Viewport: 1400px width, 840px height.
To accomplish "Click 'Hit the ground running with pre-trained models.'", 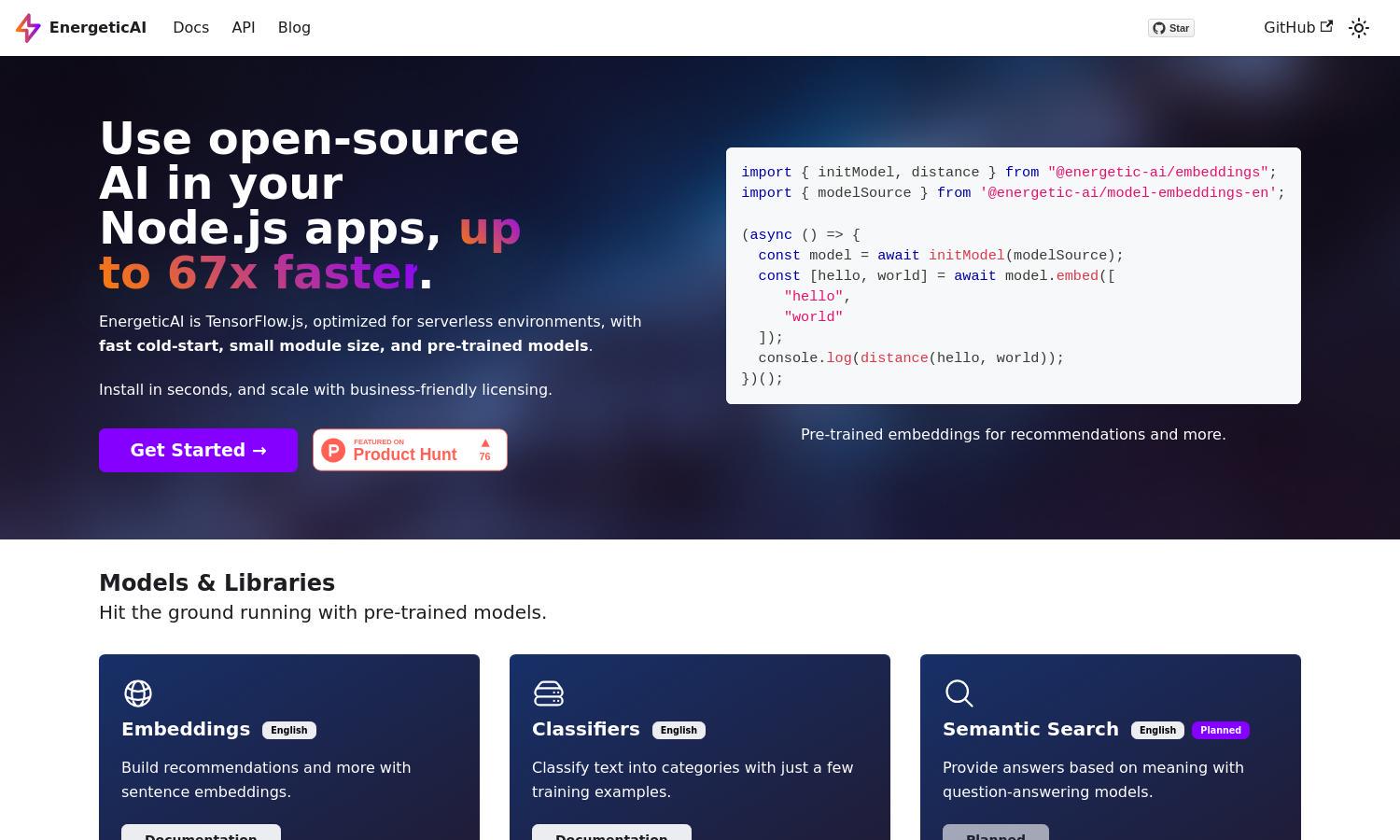I will pos(323,612).
